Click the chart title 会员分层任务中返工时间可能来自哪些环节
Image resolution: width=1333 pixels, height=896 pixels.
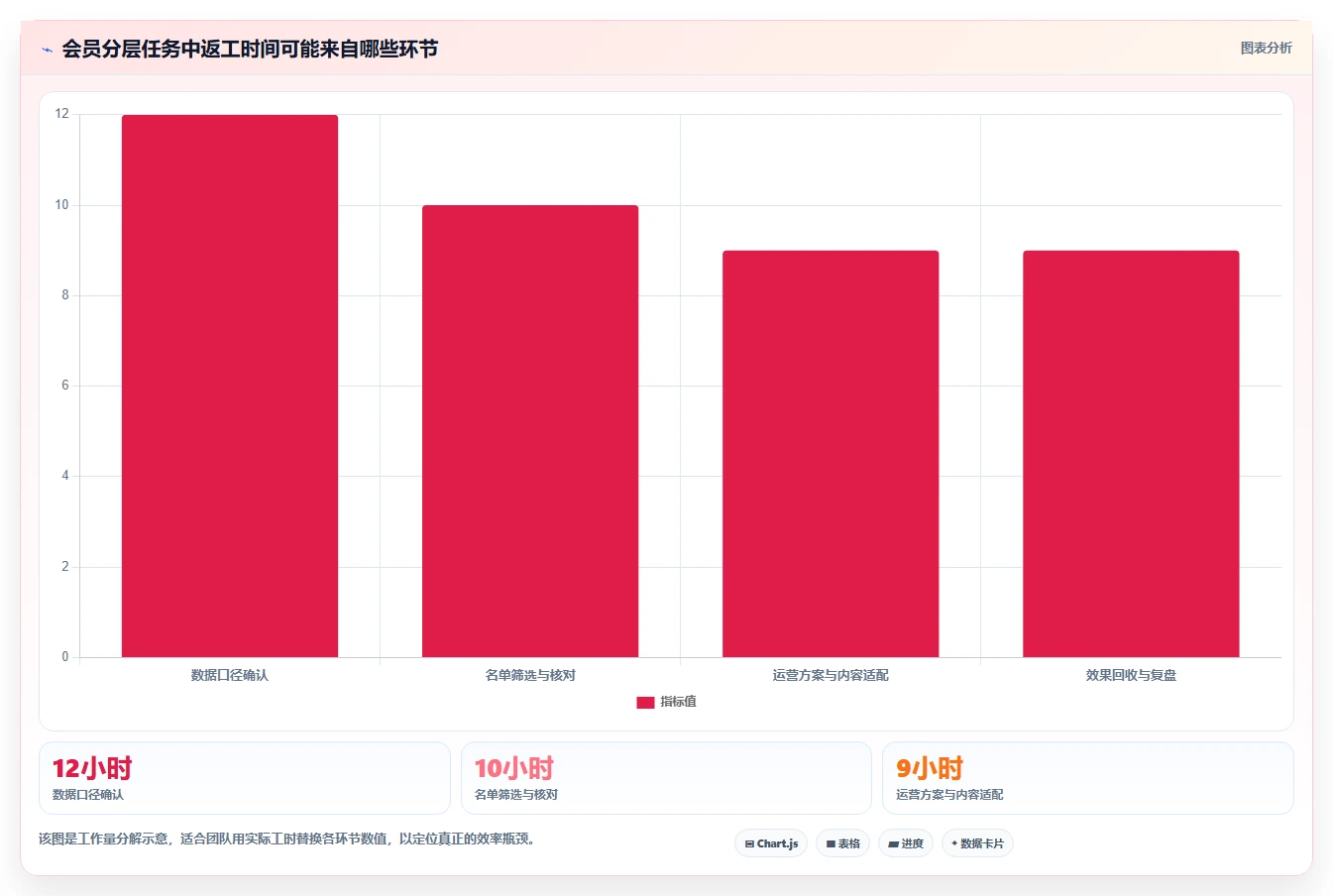[250, 49]
